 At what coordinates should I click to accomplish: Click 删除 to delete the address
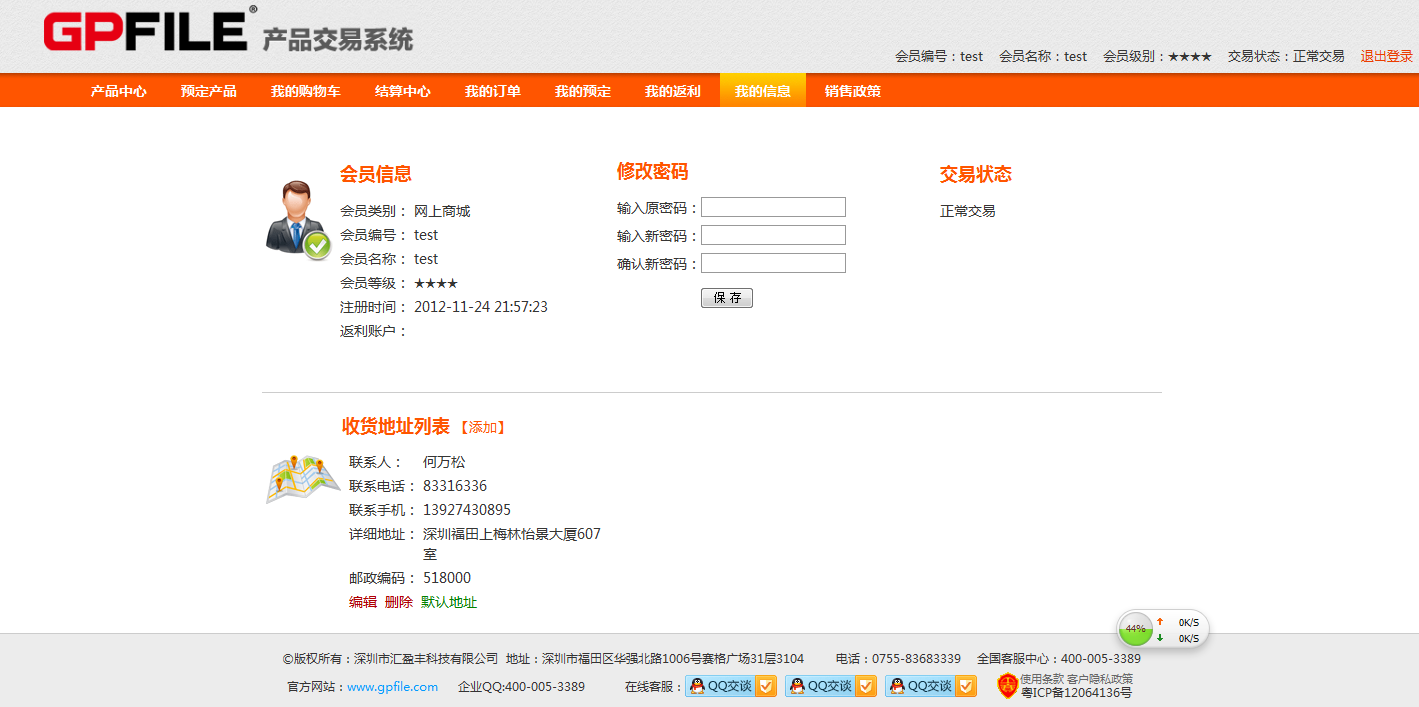point(398,602)
